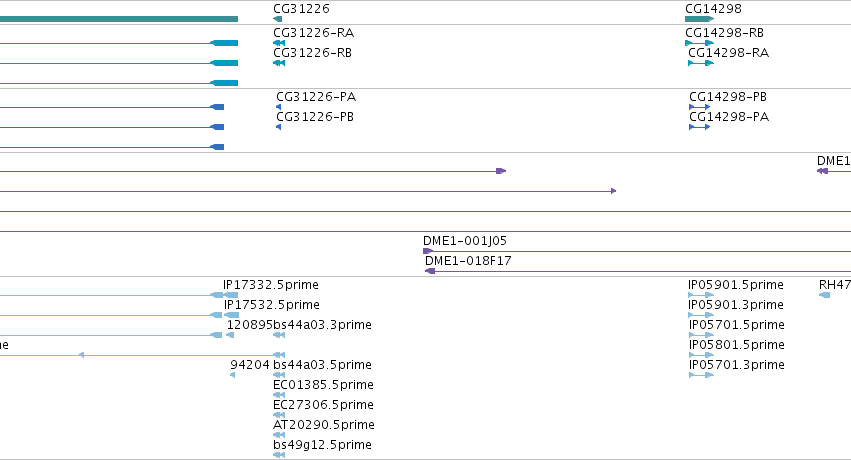Select the IP17332.5prime EST label
The height and width of the screenshot is (460, 851).
point(271,285)
